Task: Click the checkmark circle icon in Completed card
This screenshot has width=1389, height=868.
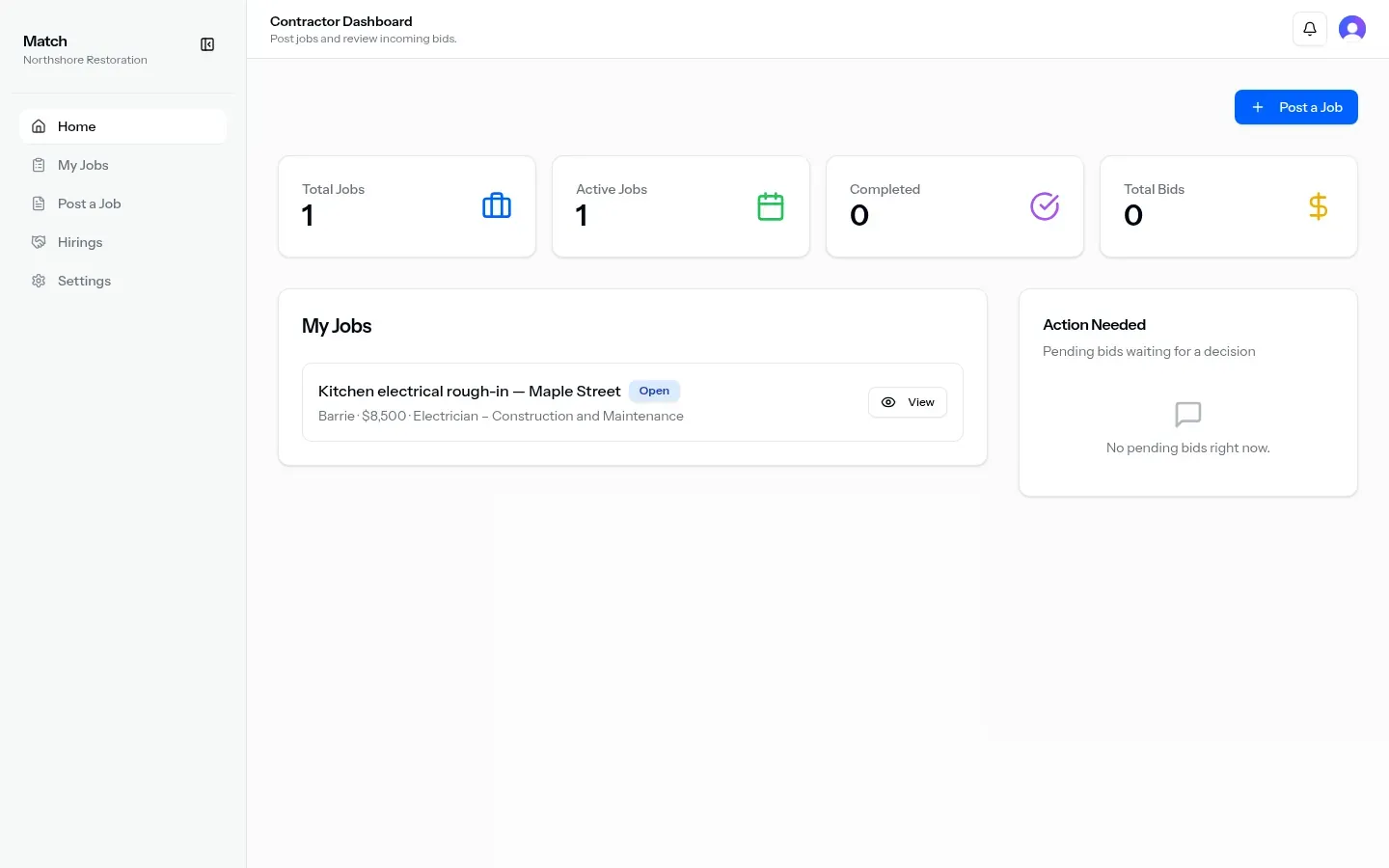Action: pyautogui.click(x=1045, y=206)
